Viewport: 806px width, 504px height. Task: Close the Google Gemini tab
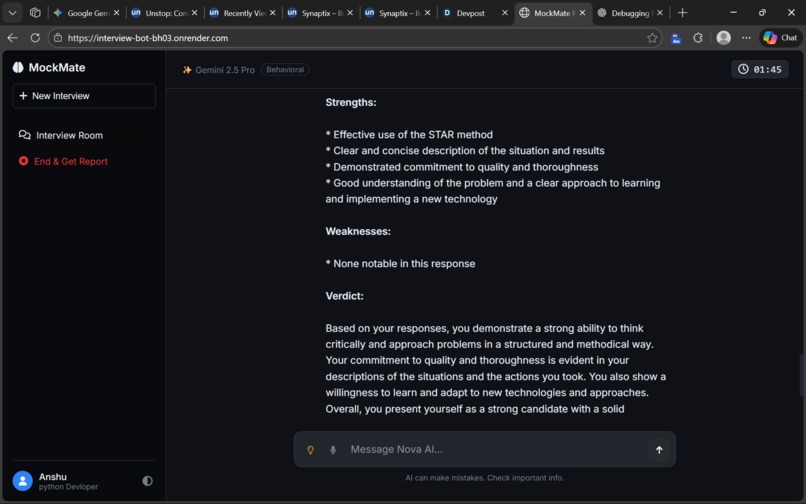[117, 13]
